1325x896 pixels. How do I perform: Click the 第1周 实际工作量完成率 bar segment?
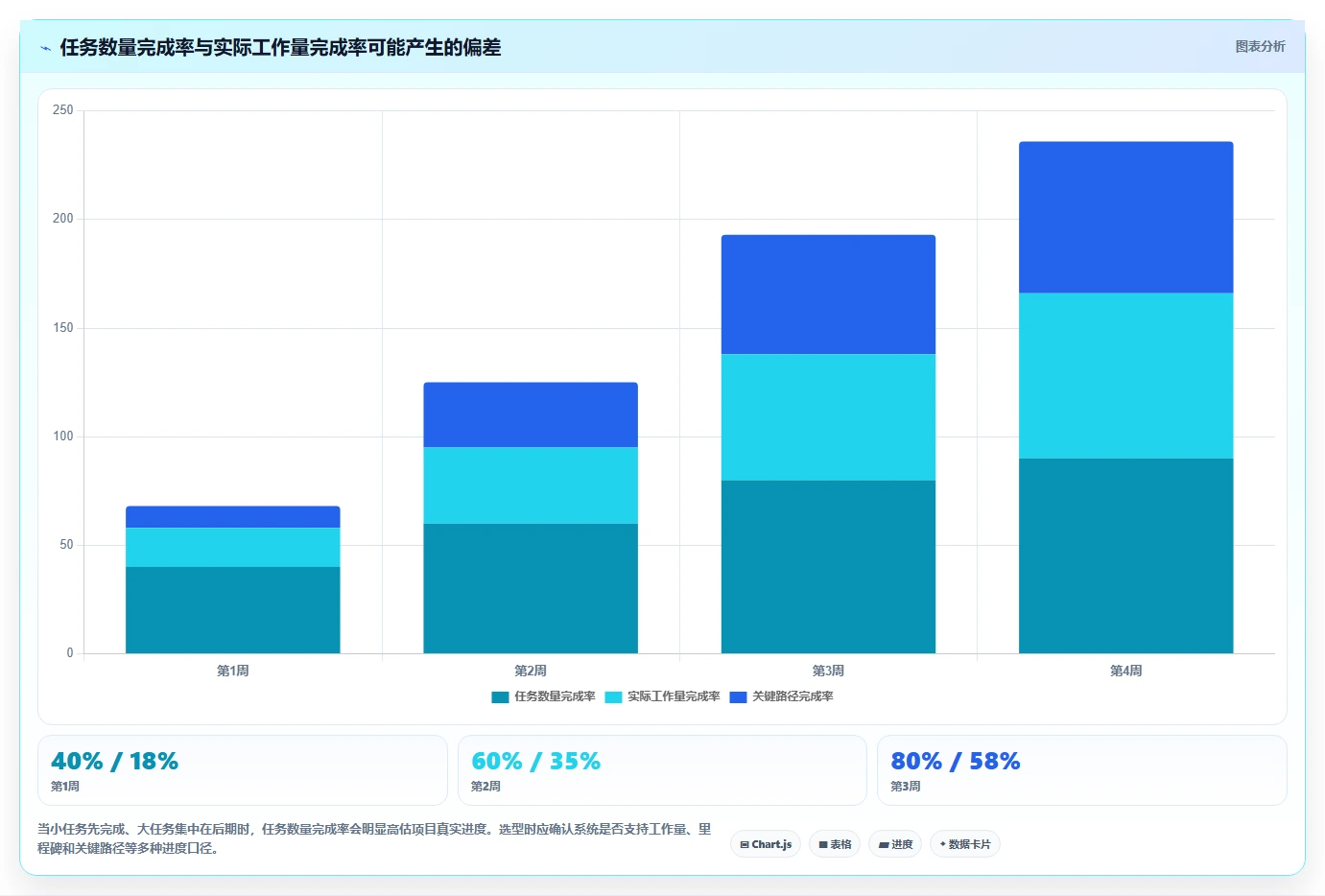click(233, 547)
